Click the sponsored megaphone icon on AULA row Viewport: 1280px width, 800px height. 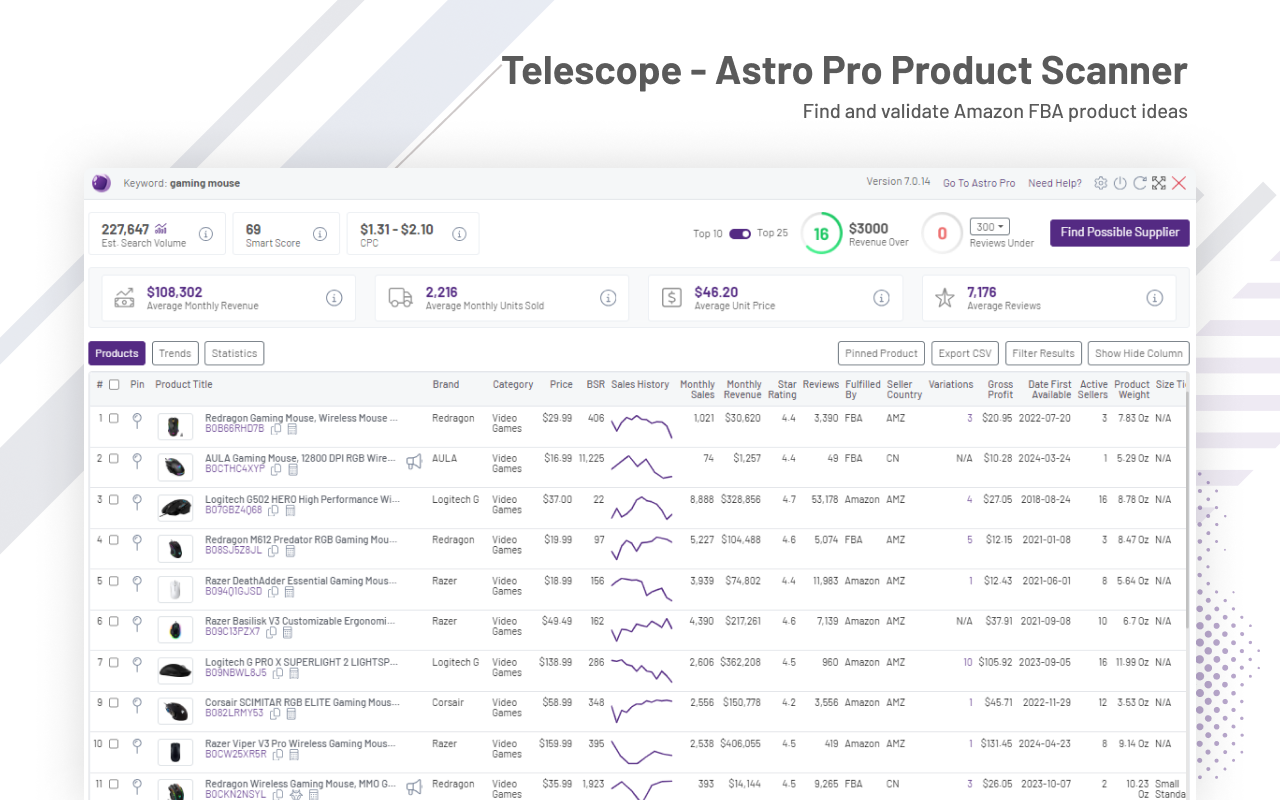(x=414, y=461)
